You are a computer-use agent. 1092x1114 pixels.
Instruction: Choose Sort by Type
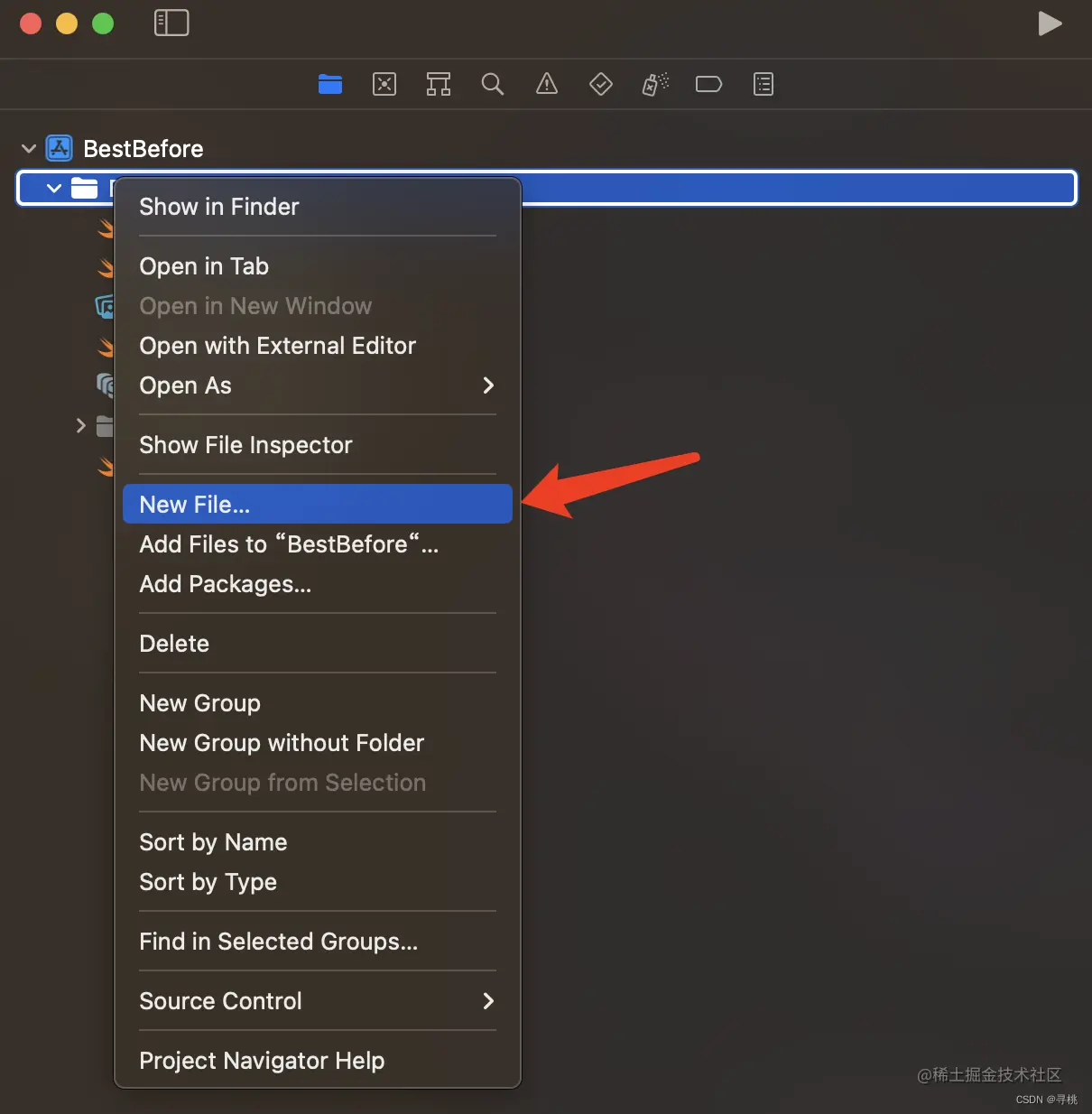point(318,882)
